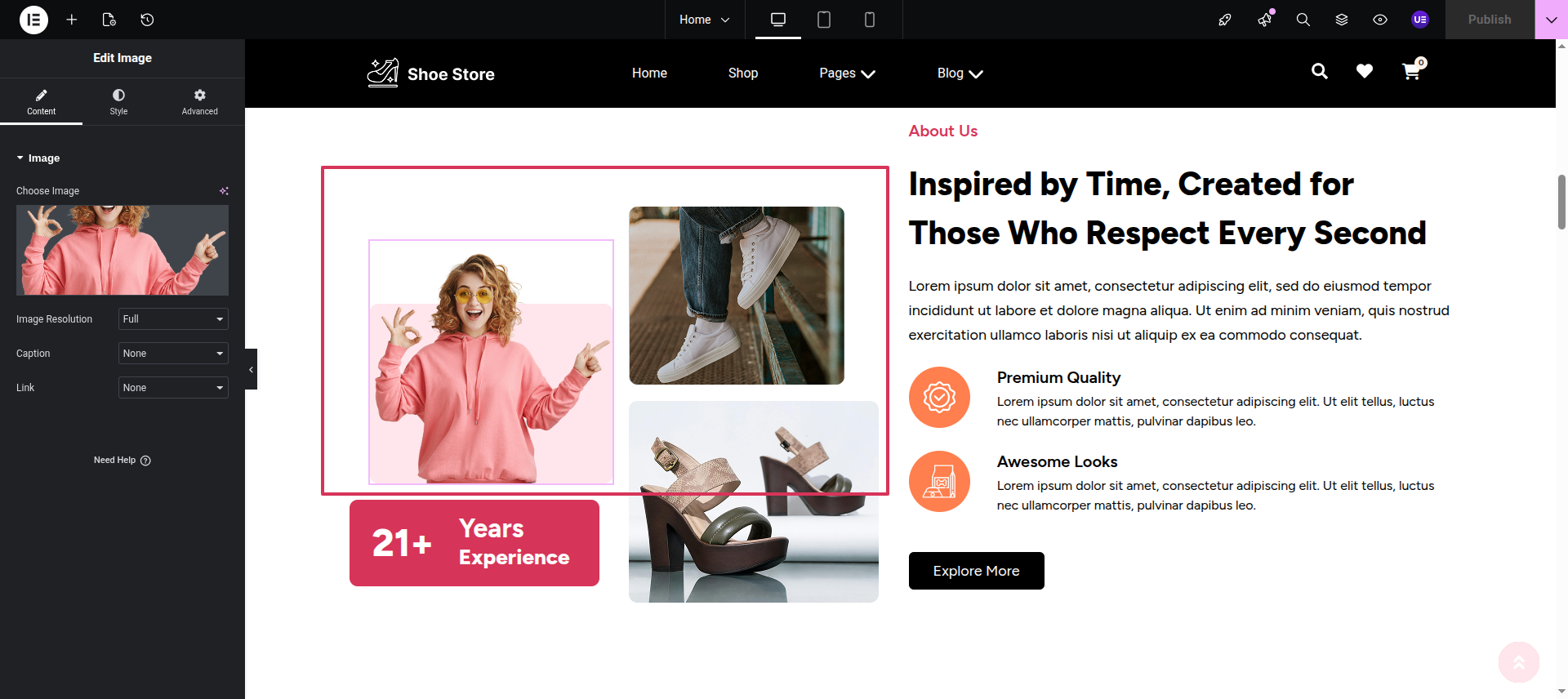Expand the Publish options arrow
Viewport: 1568px width, 699px height.
1551,20
